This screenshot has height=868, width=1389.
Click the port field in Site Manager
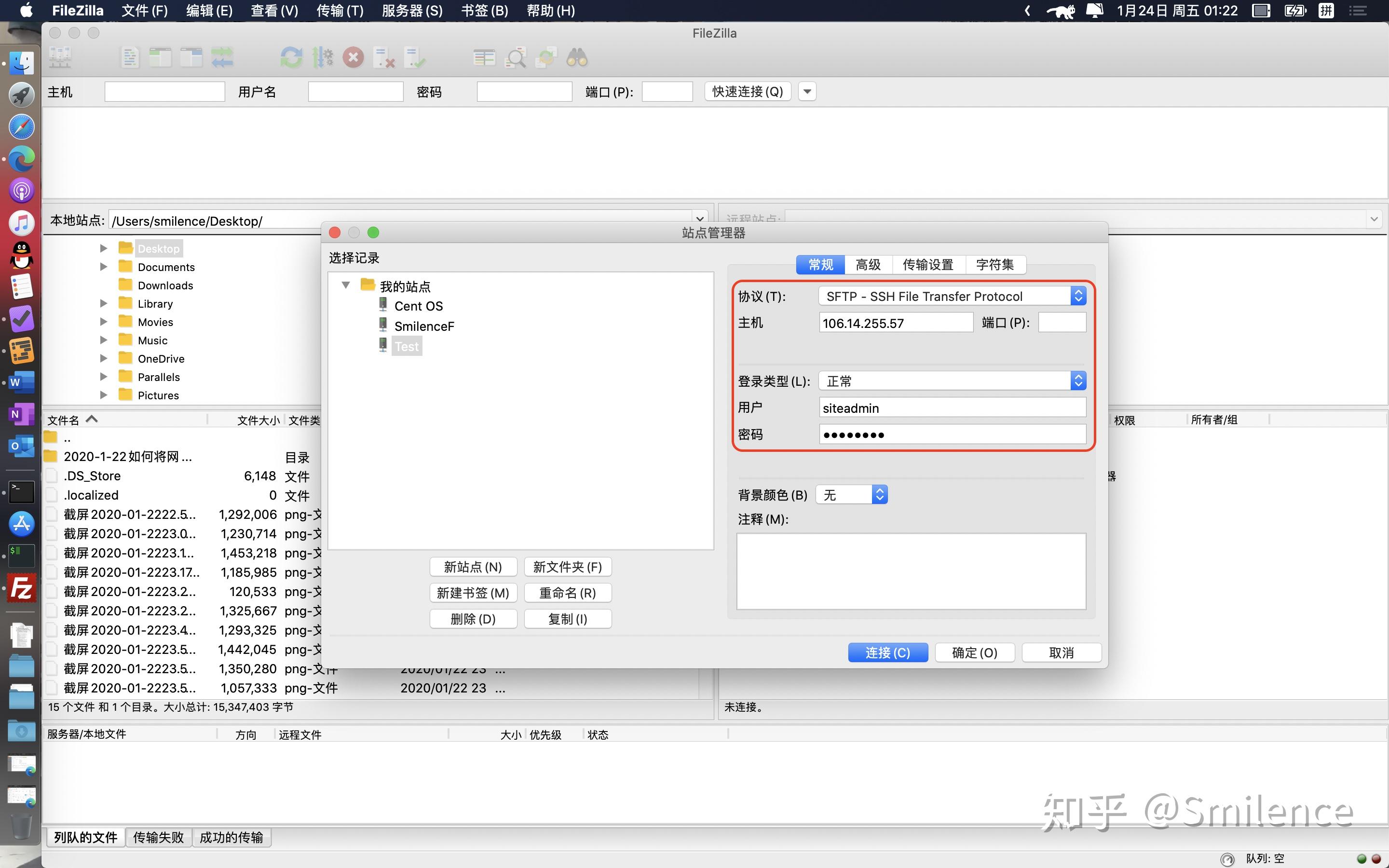pyautogui.click(x=1062, y=323)
